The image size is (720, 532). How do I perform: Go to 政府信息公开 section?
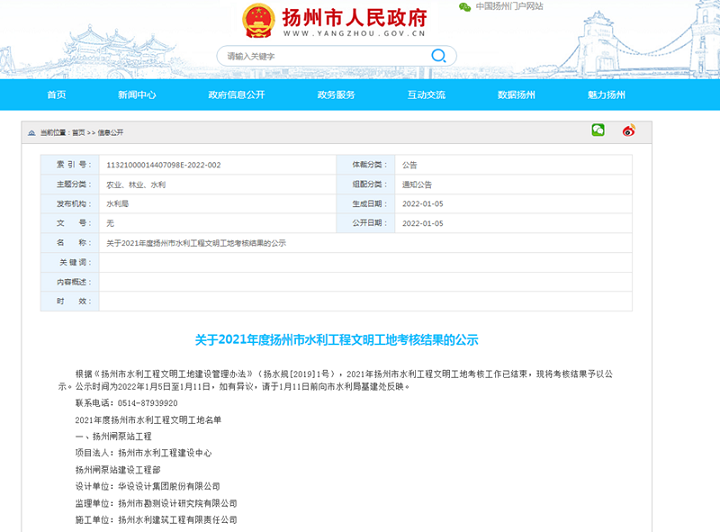(x=236, y=95)
